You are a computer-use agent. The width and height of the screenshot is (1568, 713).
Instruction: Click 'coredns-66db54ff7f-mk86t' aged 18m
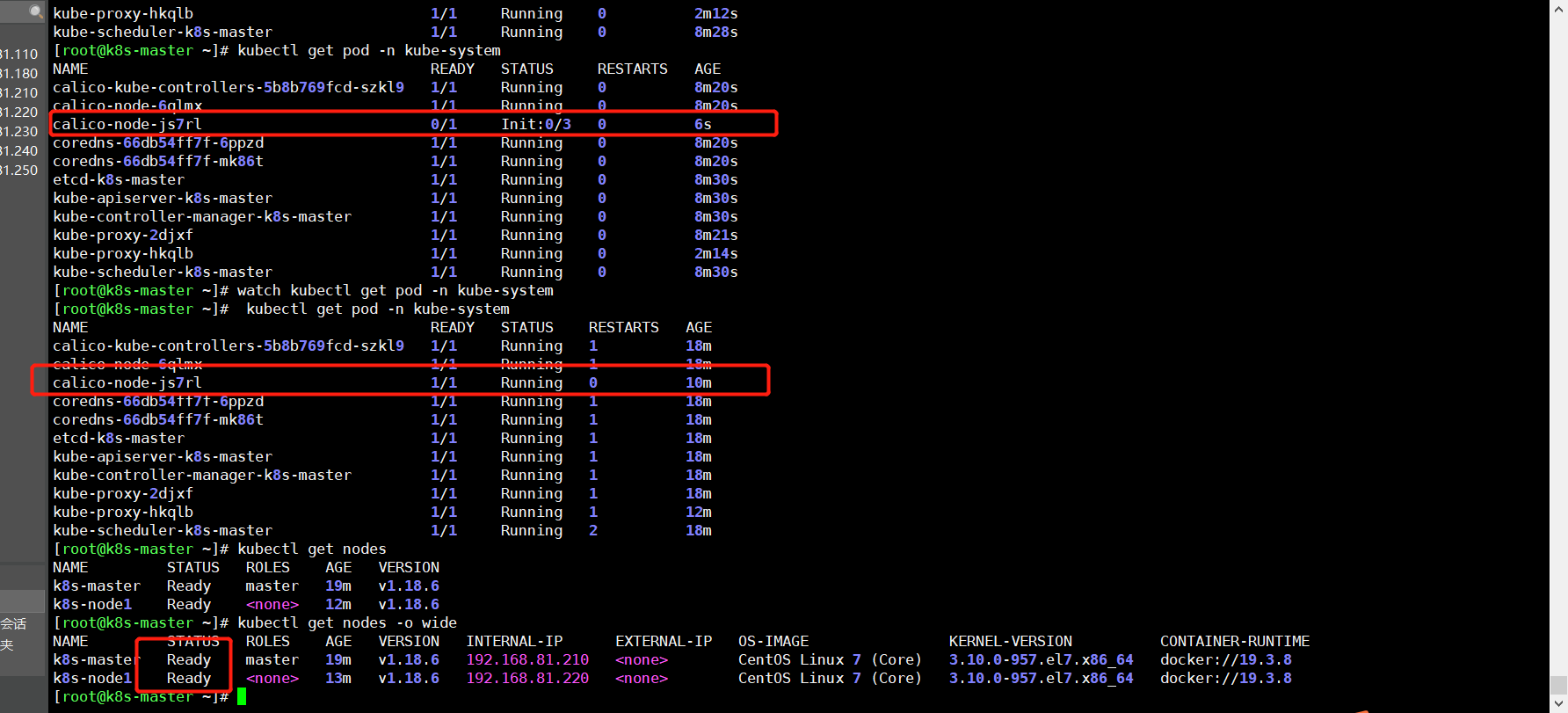(158, 419)
